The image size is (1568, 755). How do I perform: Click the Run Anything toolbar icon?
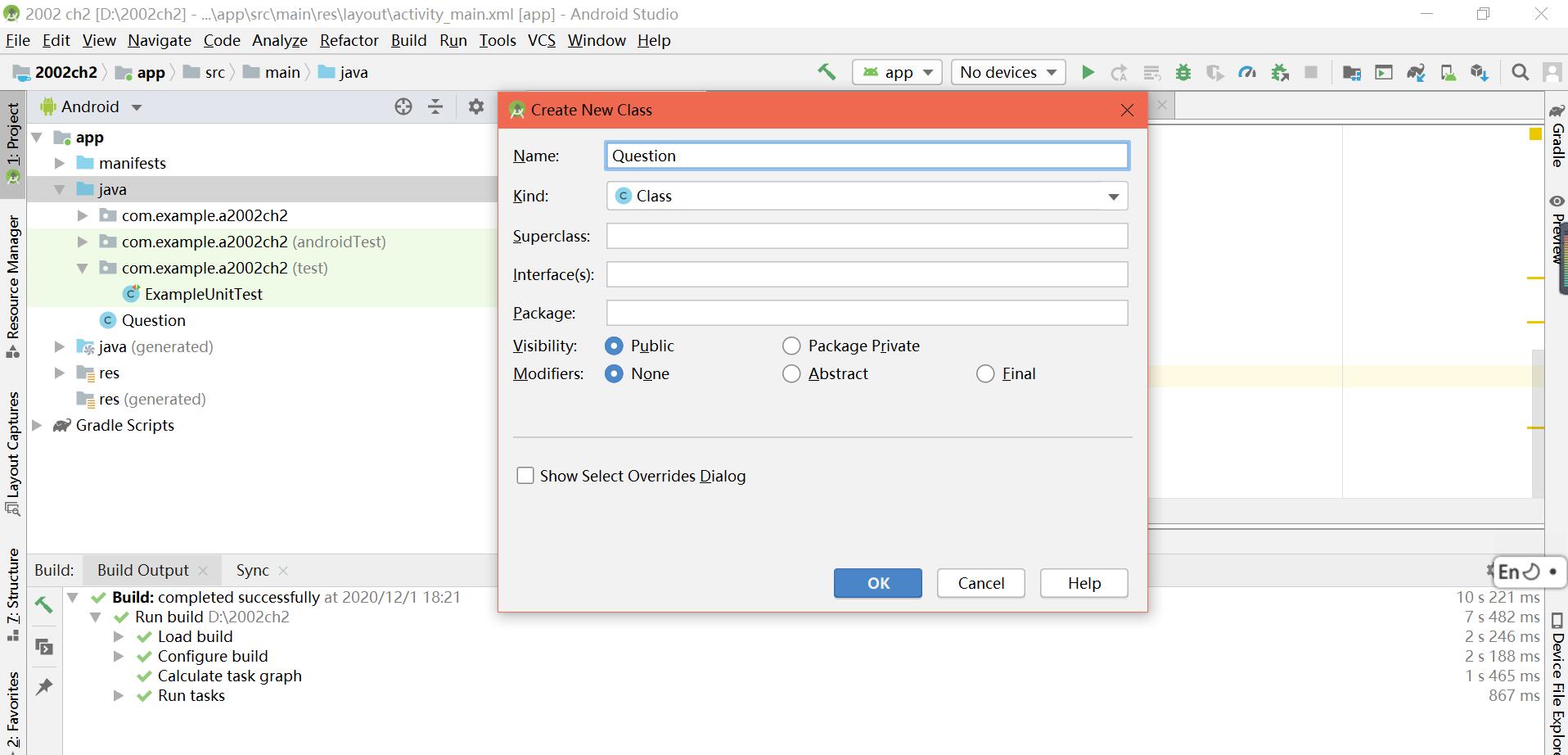[x=1384, y=72]
